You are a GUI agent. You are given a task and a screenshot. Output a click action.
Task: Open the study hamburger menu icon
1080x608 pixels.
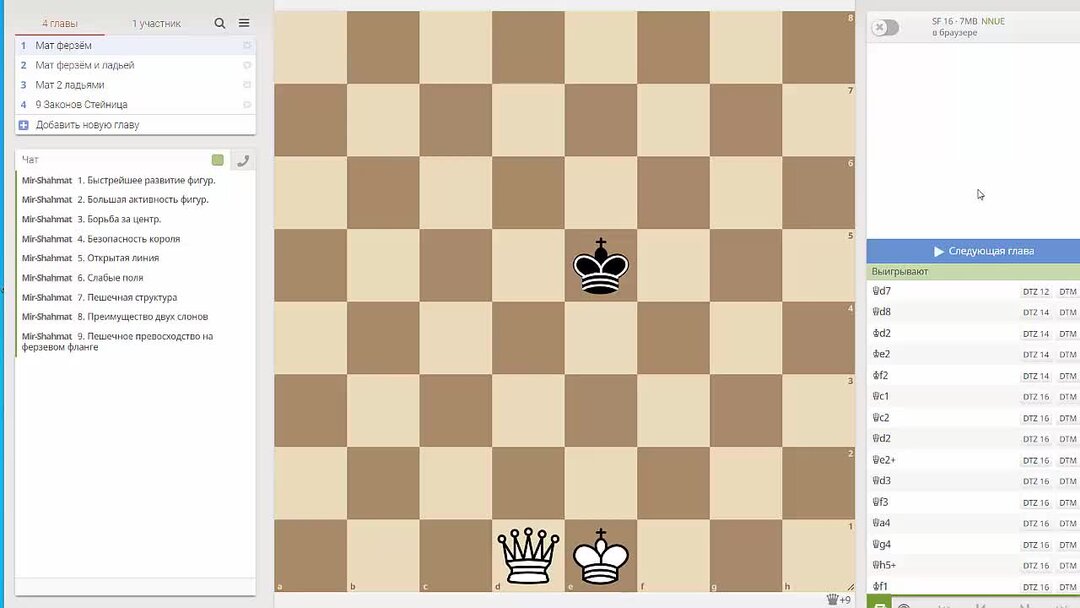[x=244, y=23]
